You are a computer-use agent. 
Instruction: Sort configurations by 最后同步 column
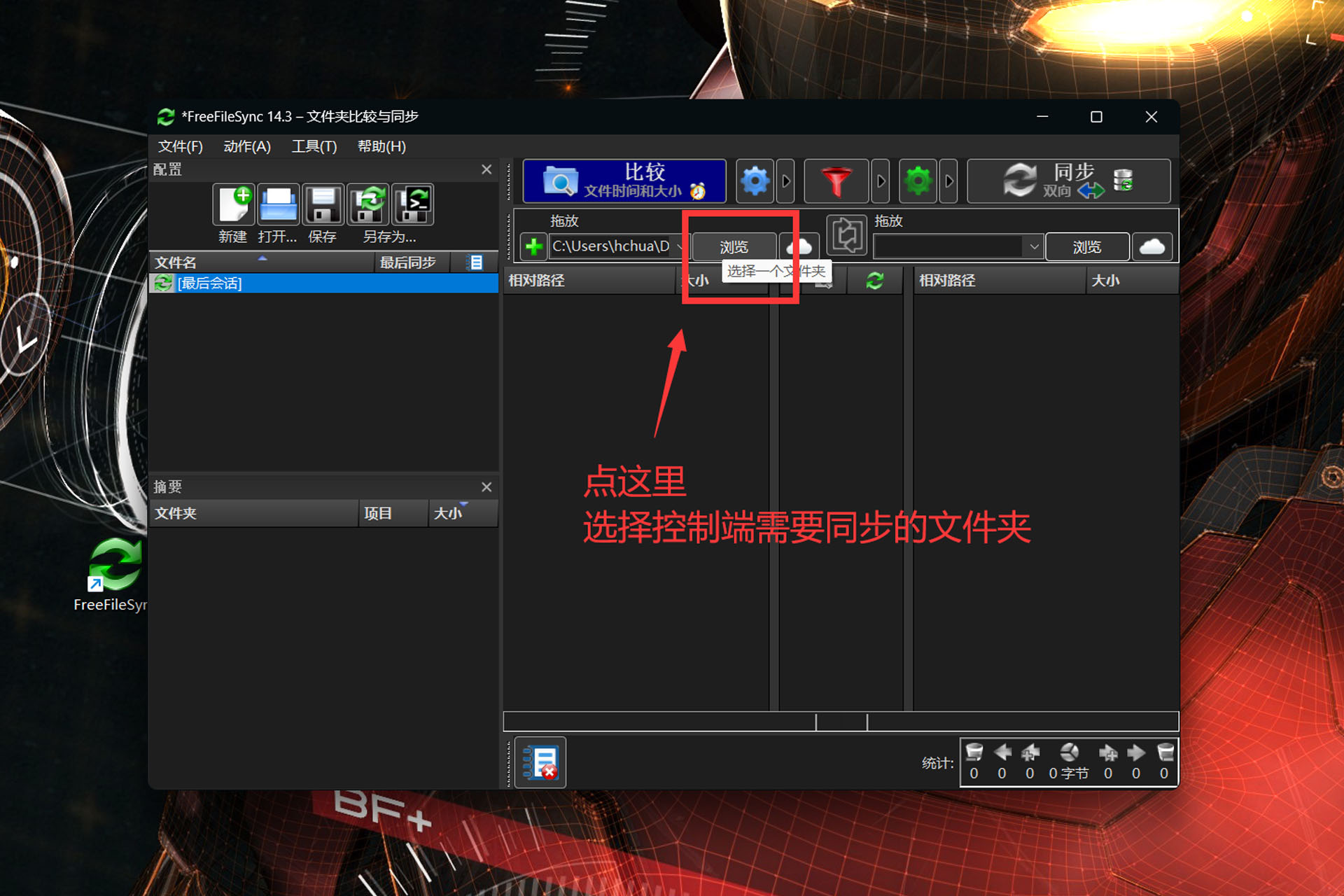click(412, 262)
